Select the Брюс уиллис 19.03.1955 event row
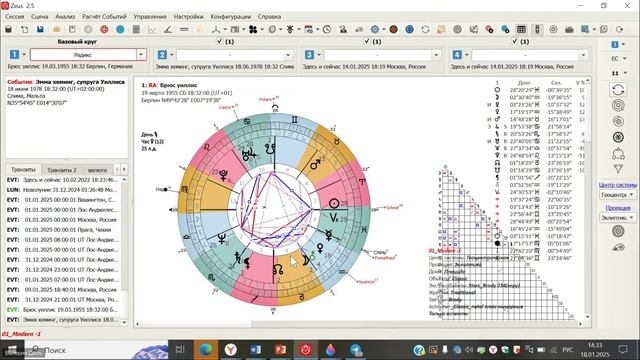The width and height of the screenshot is (640, 360). (63, 309)
